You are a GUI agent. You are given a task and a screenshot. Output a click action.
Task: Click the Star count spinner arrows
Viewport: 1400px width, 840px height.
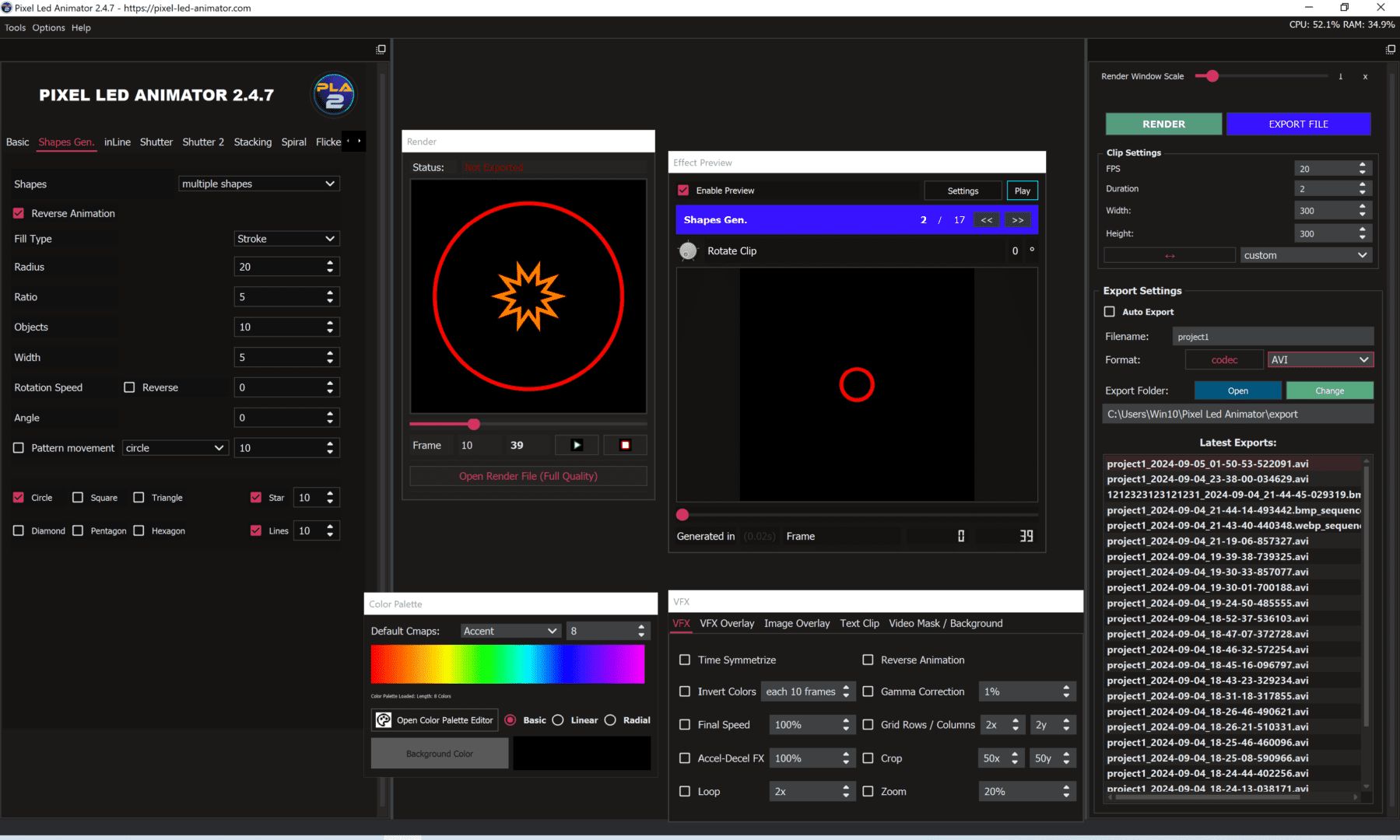330,498
